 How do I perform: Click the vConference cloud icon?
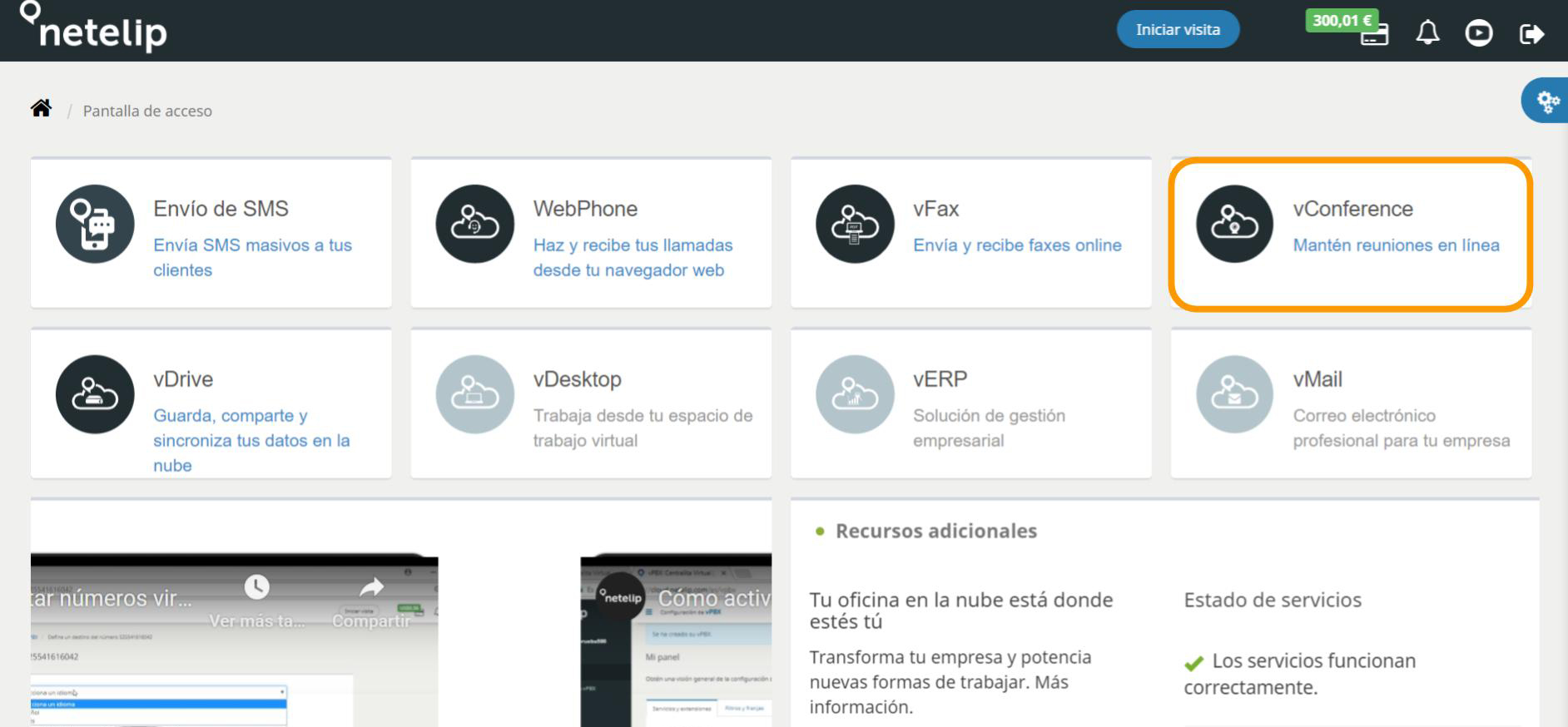(1234, 224)
